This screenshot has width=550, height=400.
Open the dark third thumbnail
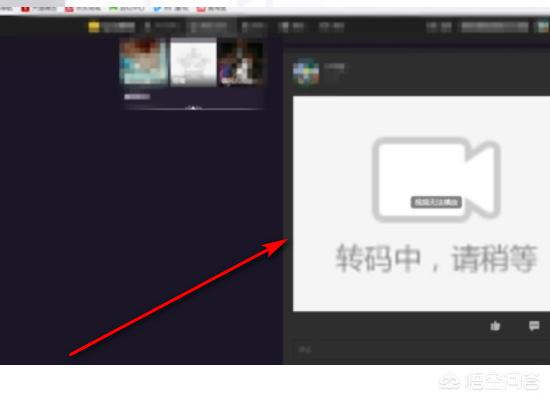[241, 62]
